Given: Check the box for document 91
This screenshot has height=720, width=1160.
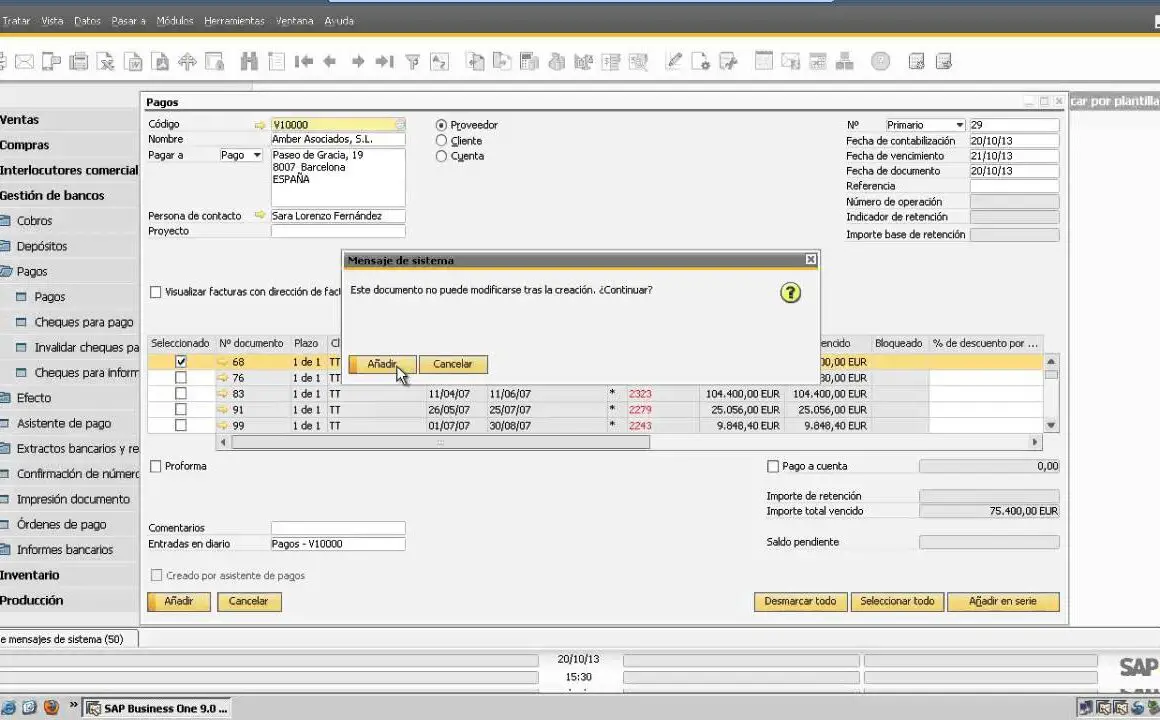Looking at the screenshot, I should pyautogui.click(x=181, y=409).
